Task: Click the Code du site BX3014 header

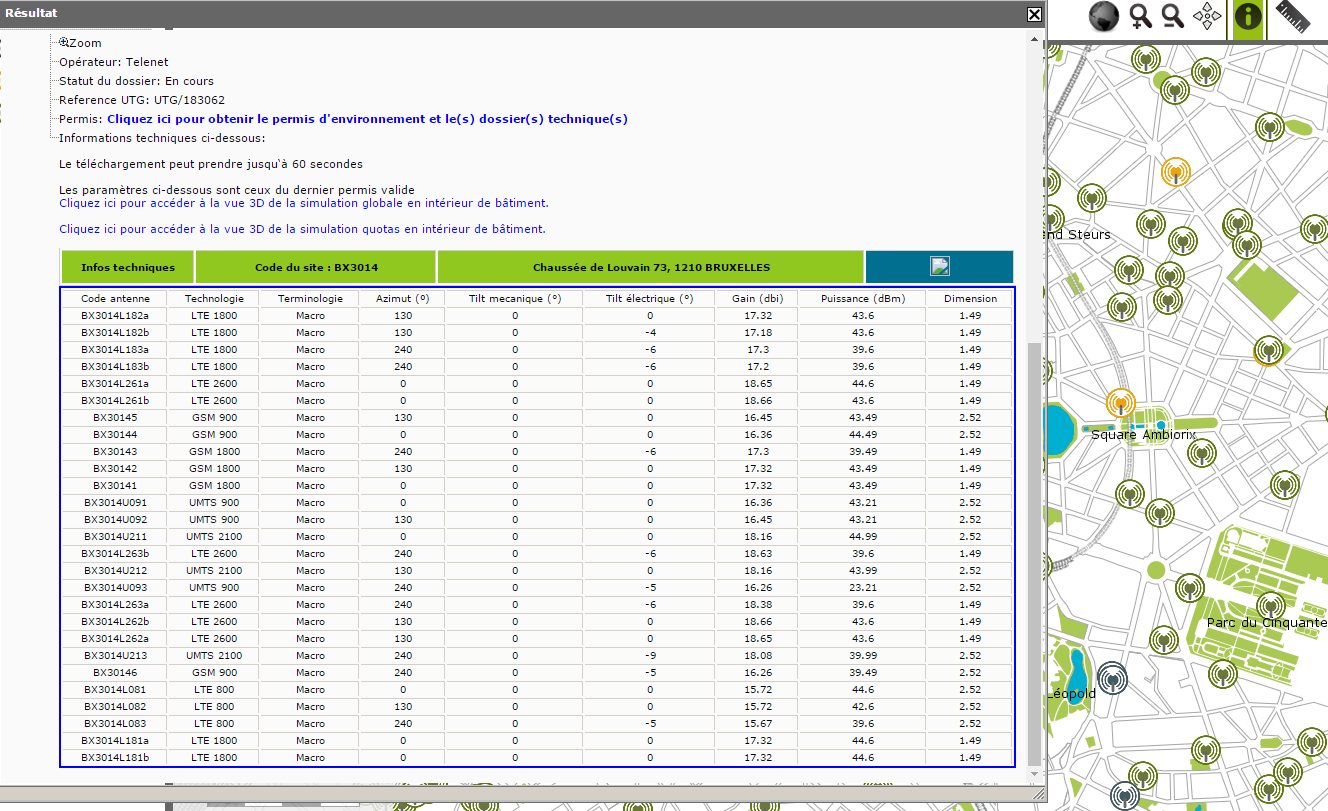Action: point(316,267)
